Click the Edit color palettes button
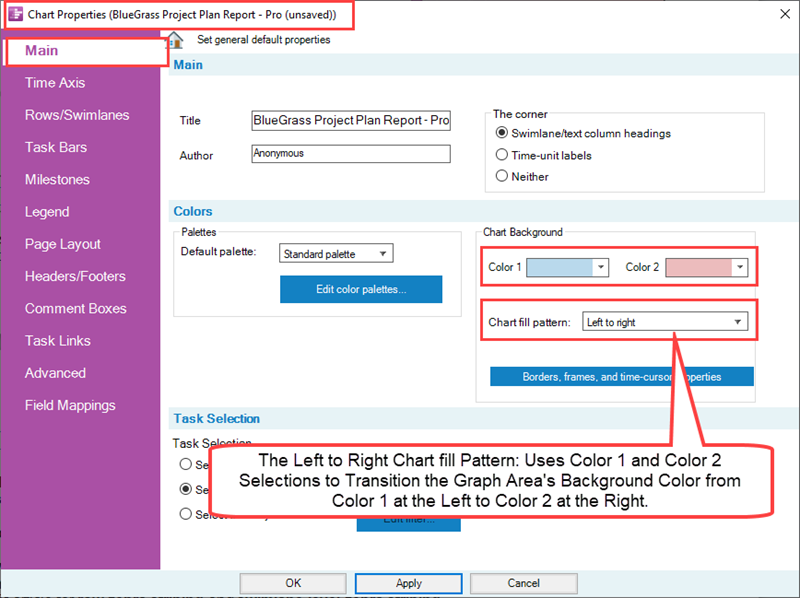The image size is (800, 598). pyautogui.click(x=361, y=289)
